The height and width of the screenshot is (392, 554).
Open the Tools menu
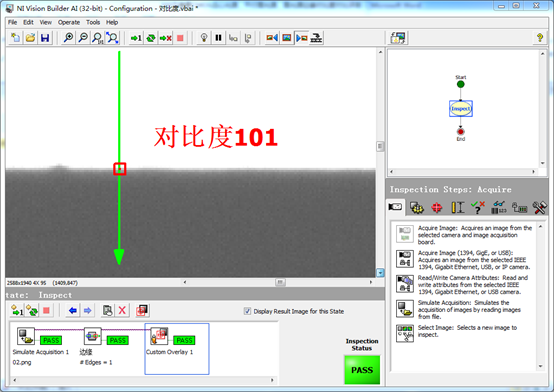(93, 22)
